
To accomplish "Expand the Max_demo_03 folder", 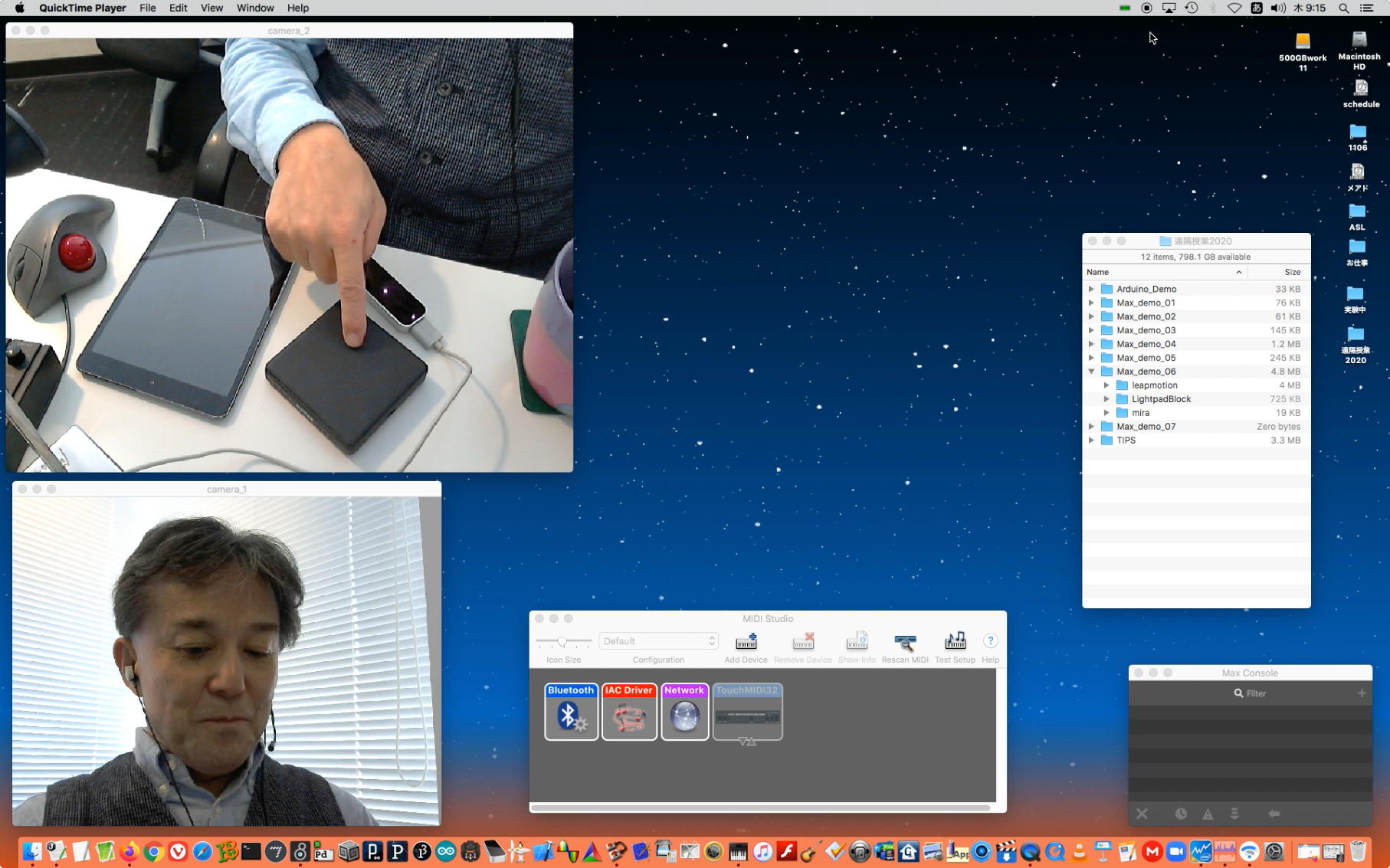I will pos(1091,330).
